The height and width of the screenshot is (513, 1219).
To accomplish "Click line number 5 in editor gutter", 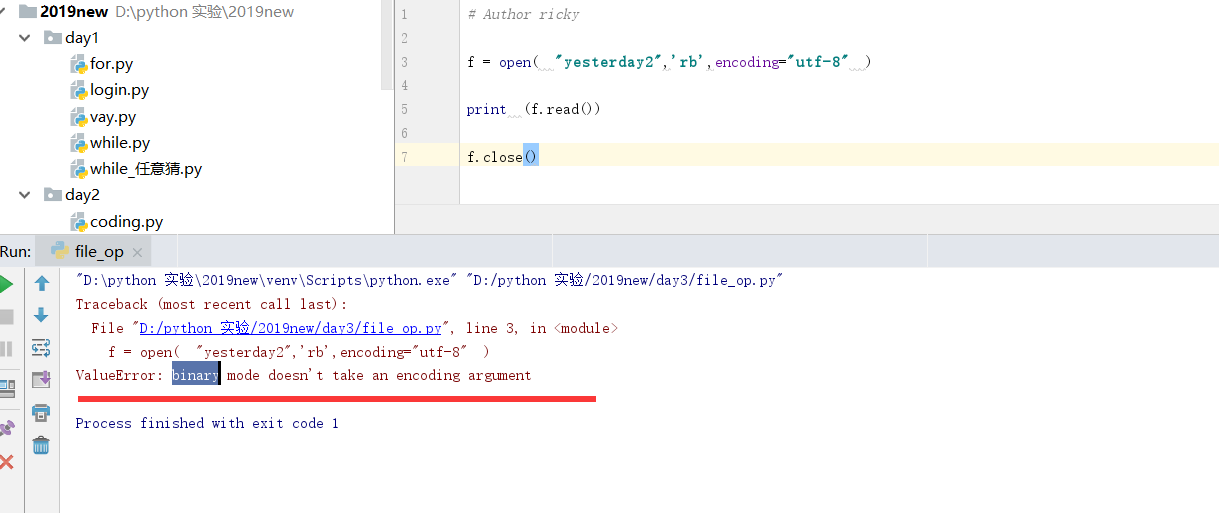I will click(x=404, y=109).
